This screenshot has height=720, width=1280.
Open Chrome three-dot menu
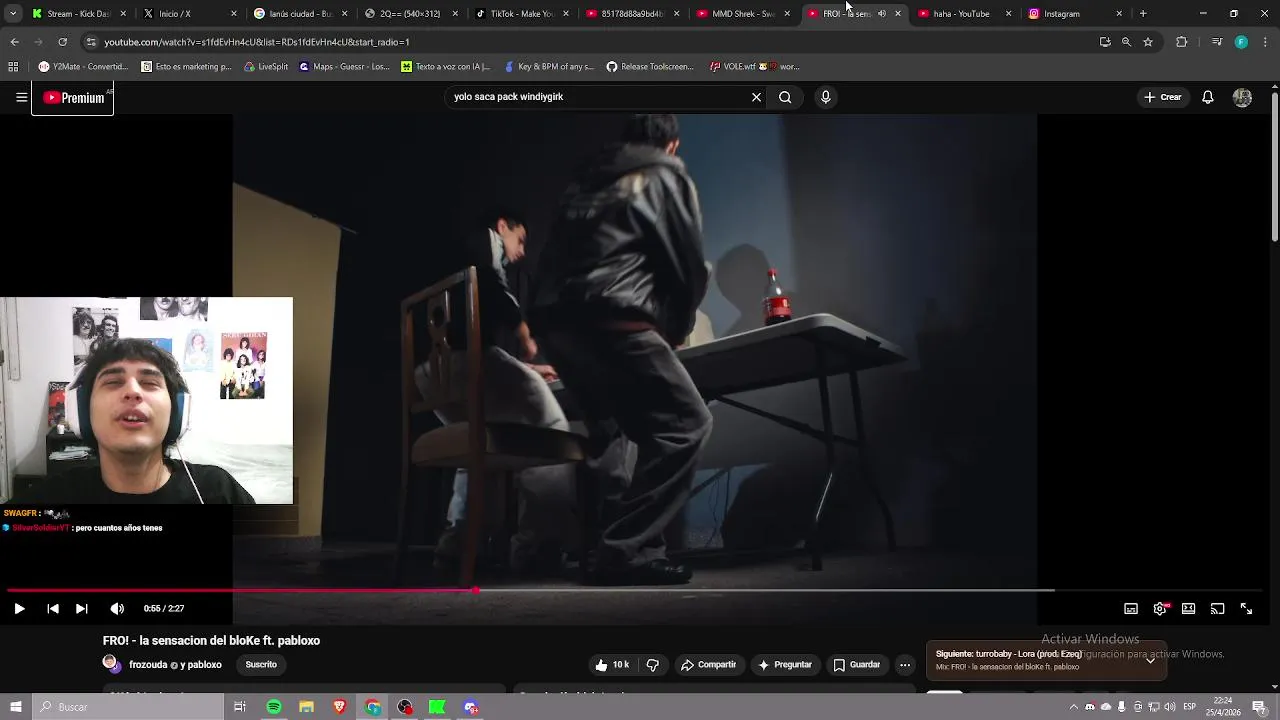coord(1266,42)
